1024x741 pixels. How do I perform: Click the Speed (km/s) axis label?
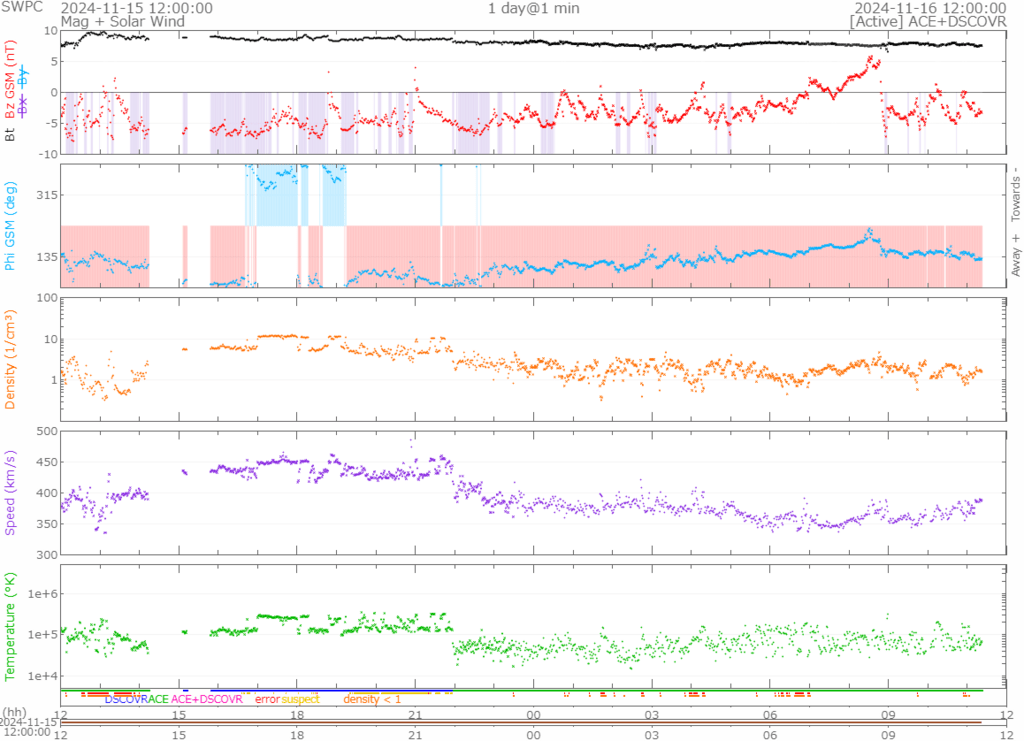point(11,492)
